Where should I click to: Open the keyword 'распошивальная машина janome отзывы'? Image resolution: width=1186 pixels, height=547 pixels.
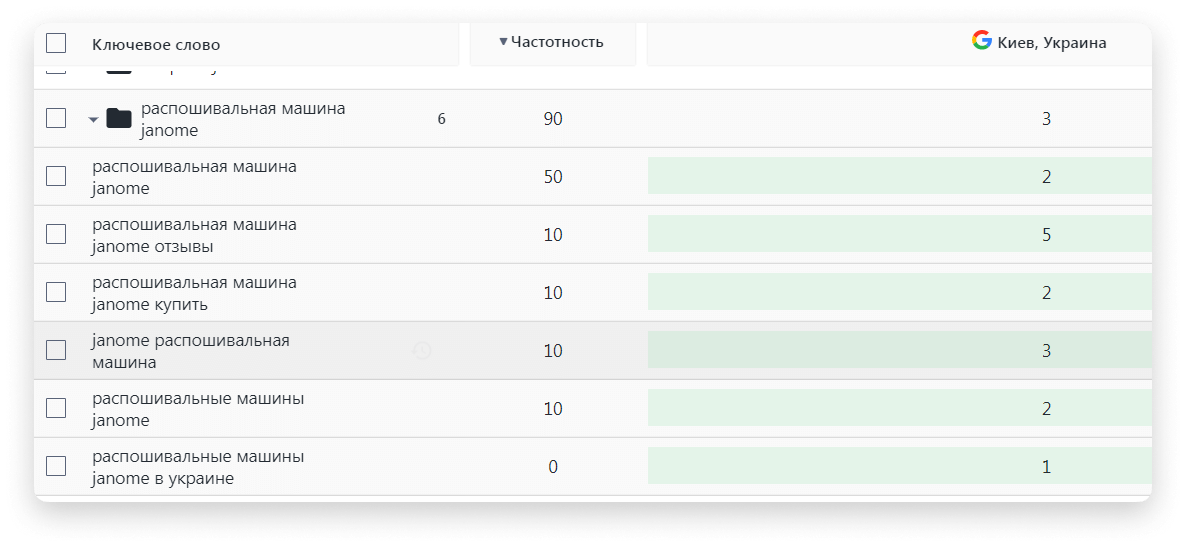(194, 235)
